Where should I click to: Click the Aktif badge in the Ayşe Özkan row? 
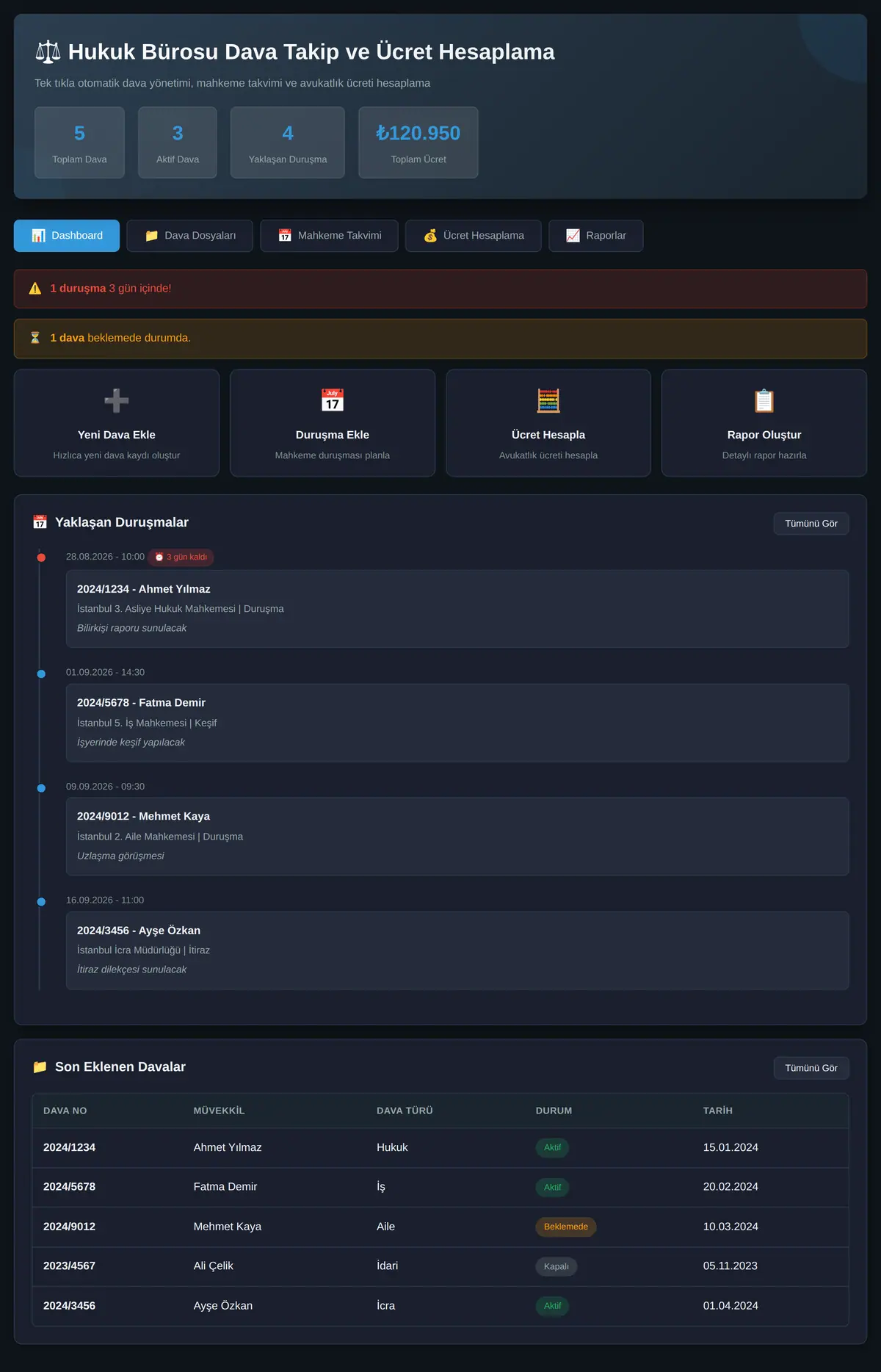coord(552,1306)
